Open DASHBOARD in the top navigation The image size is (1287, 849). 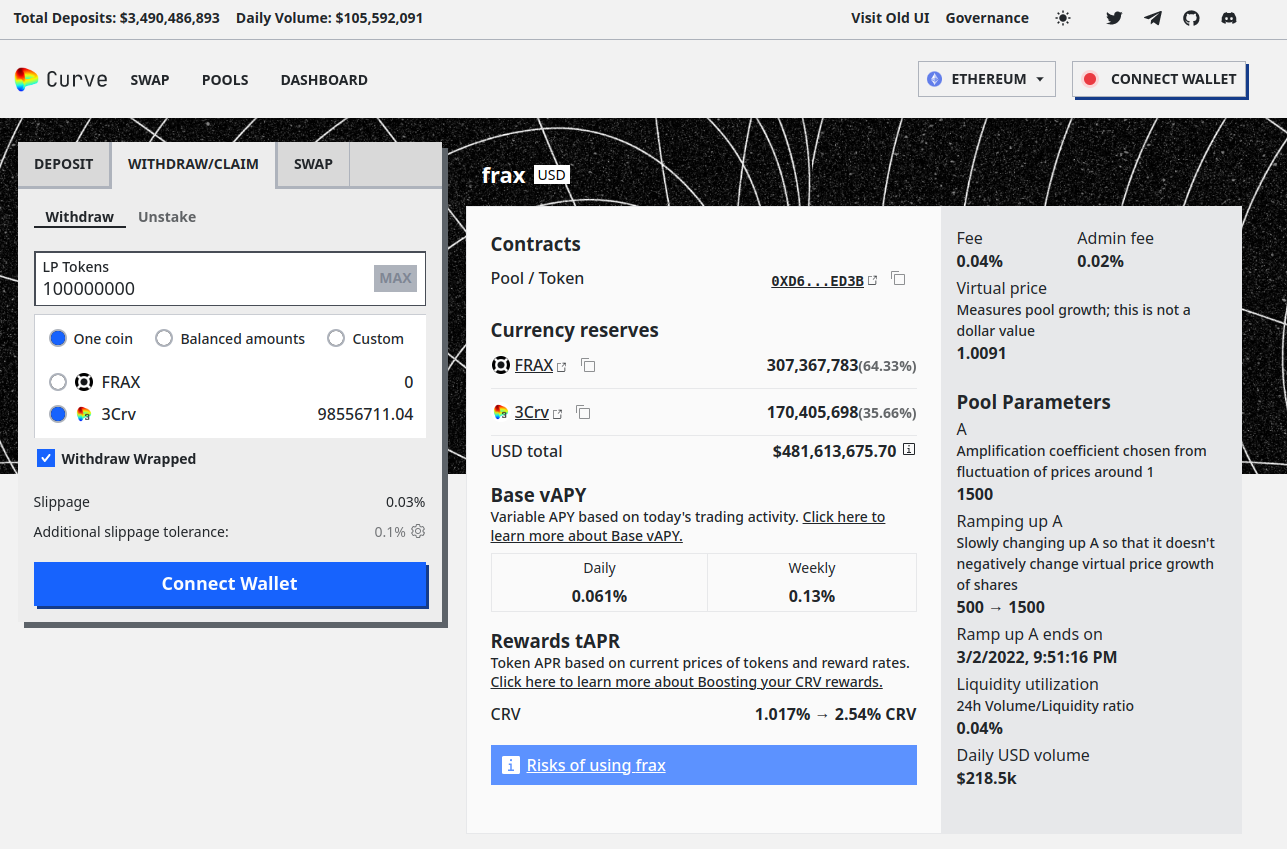(x=324, y=80)
